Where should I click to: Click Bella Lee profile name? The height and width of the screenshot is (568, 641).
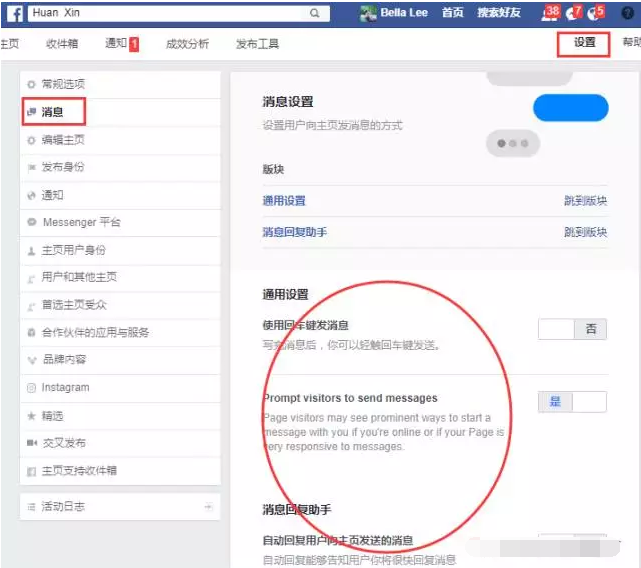click(x=404, y=13)
